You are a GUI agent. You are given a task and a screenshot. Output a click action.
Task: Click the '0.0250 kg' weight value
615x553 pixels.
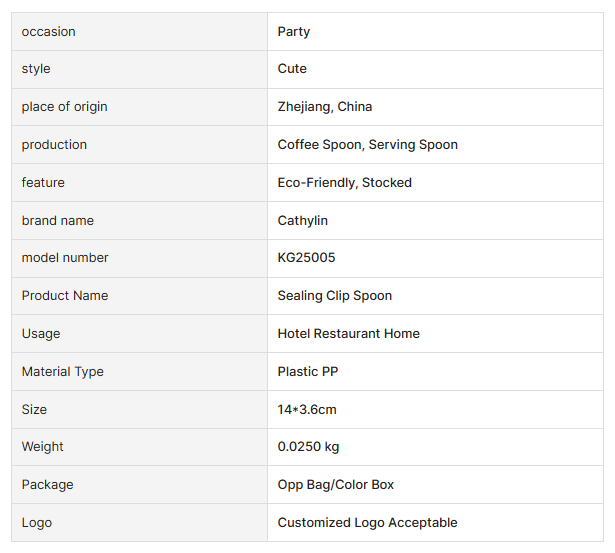[x=308, y=447]
